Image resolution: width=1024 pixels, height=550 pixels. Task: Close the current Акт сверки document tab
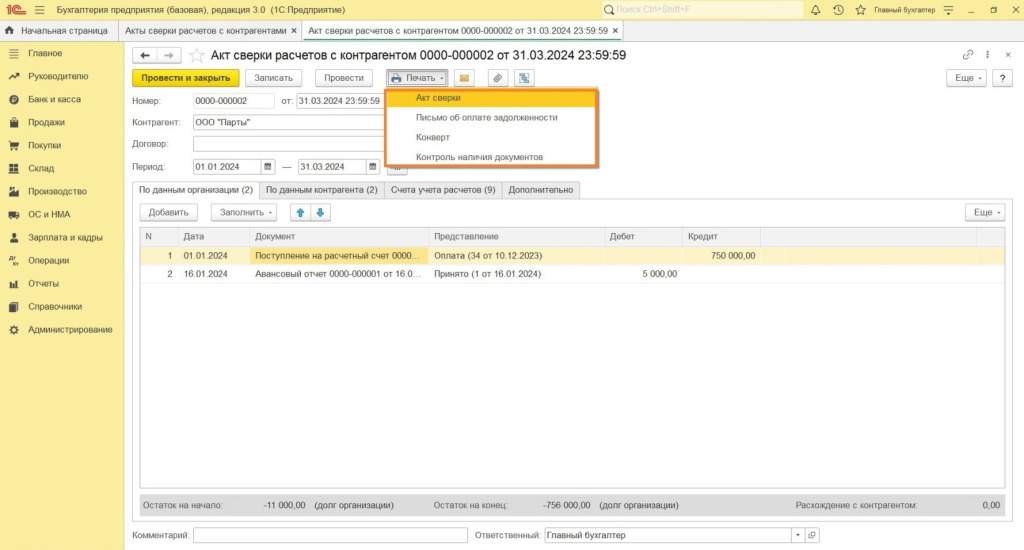pyautogui.click(x=615, y=31)
